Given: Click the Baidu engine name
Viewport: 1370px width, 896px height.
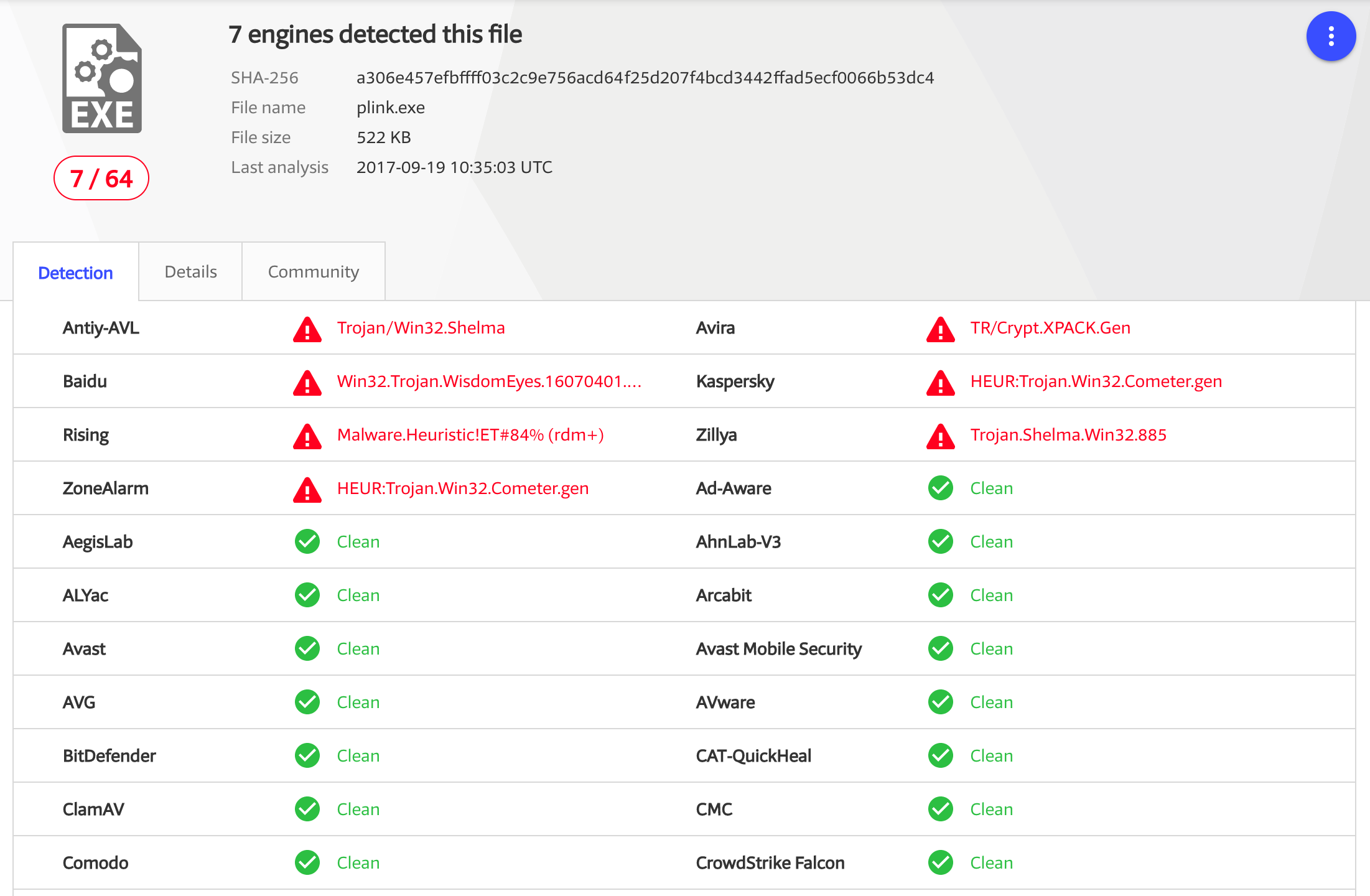Looking at the screenshot, I should pos(85,381).
